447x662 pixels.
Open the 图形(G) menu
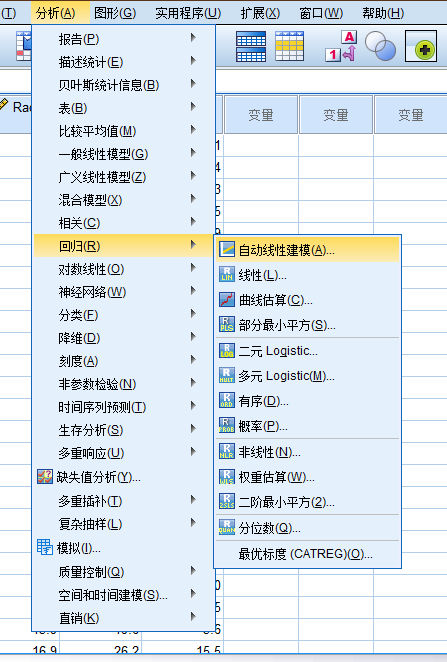coord(115,13)
